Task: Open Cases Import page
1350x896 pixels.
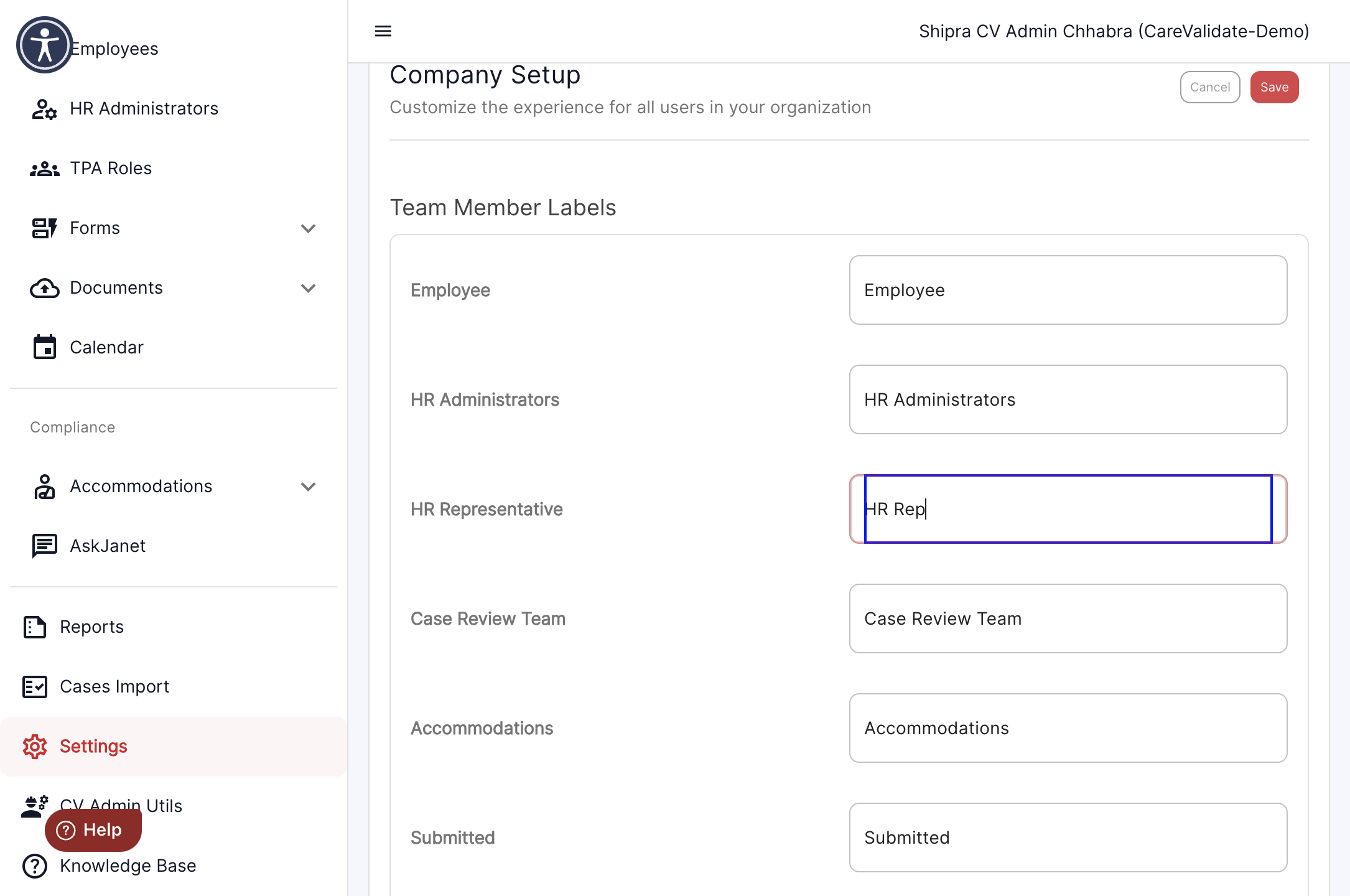Action: [114, 687]
